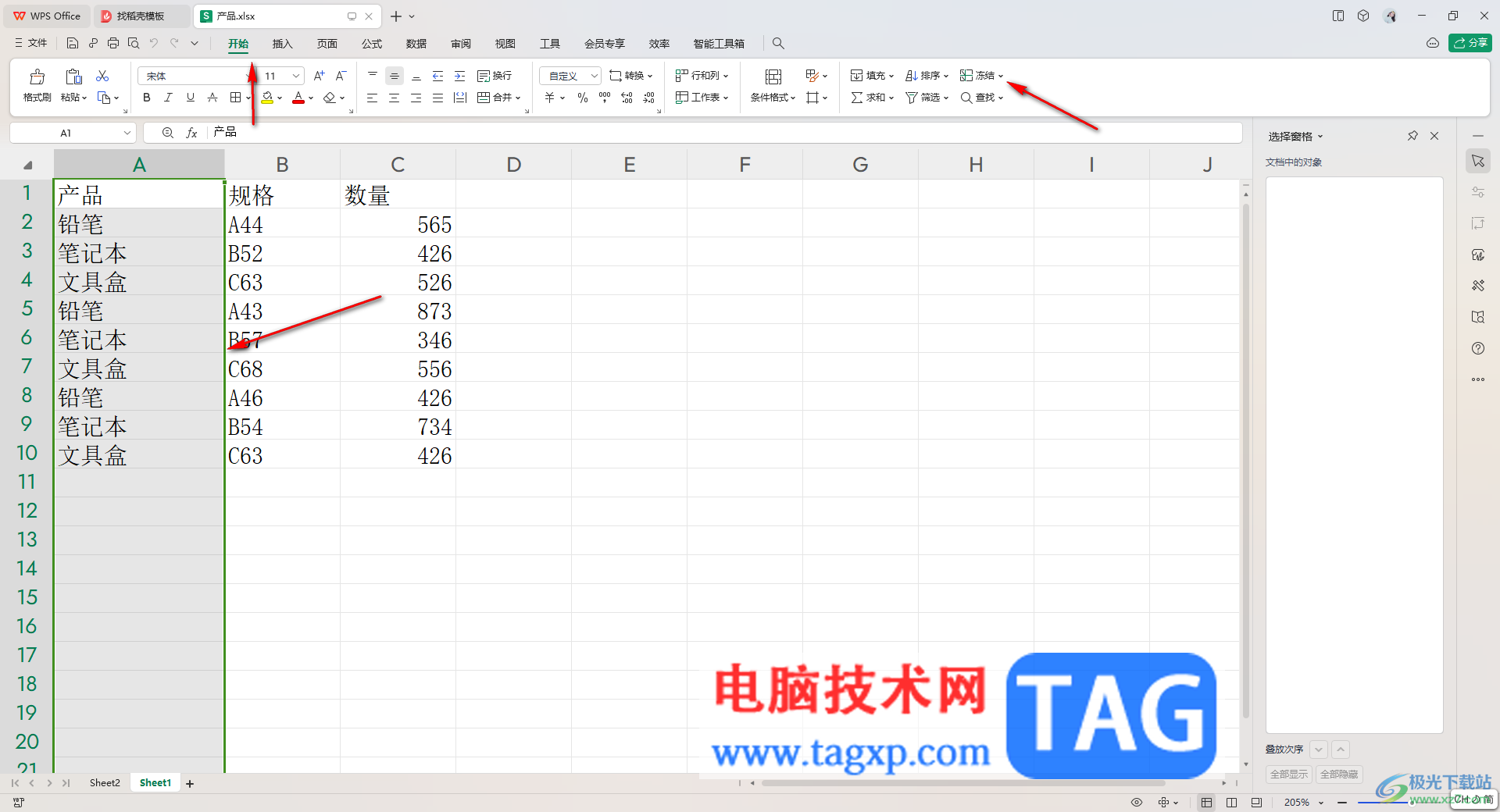Image resolution: width=1500 pixels, height=812 pixels.
Task: Click the print icon in quick access bar
Action: click(x=113, y=43)
